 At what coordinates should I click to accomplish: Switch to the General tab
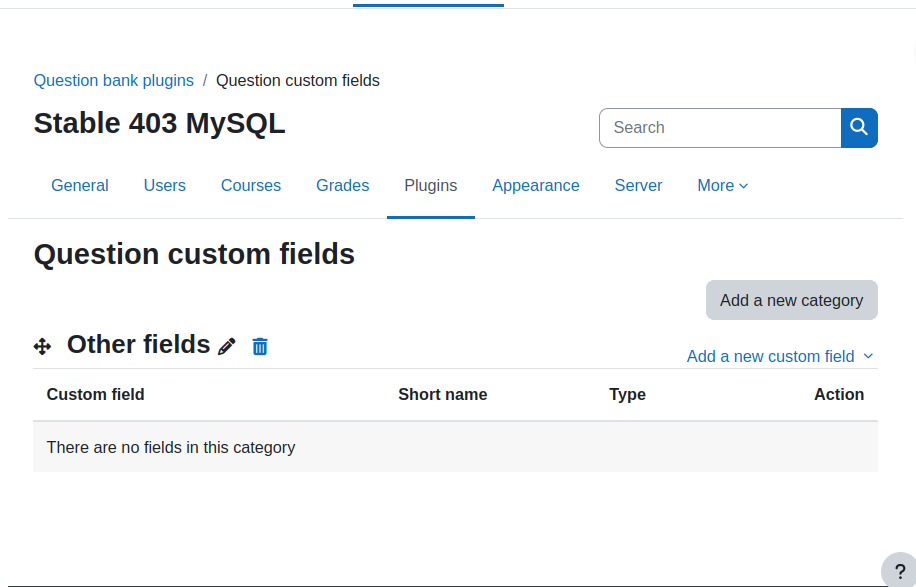pos(79,186)
